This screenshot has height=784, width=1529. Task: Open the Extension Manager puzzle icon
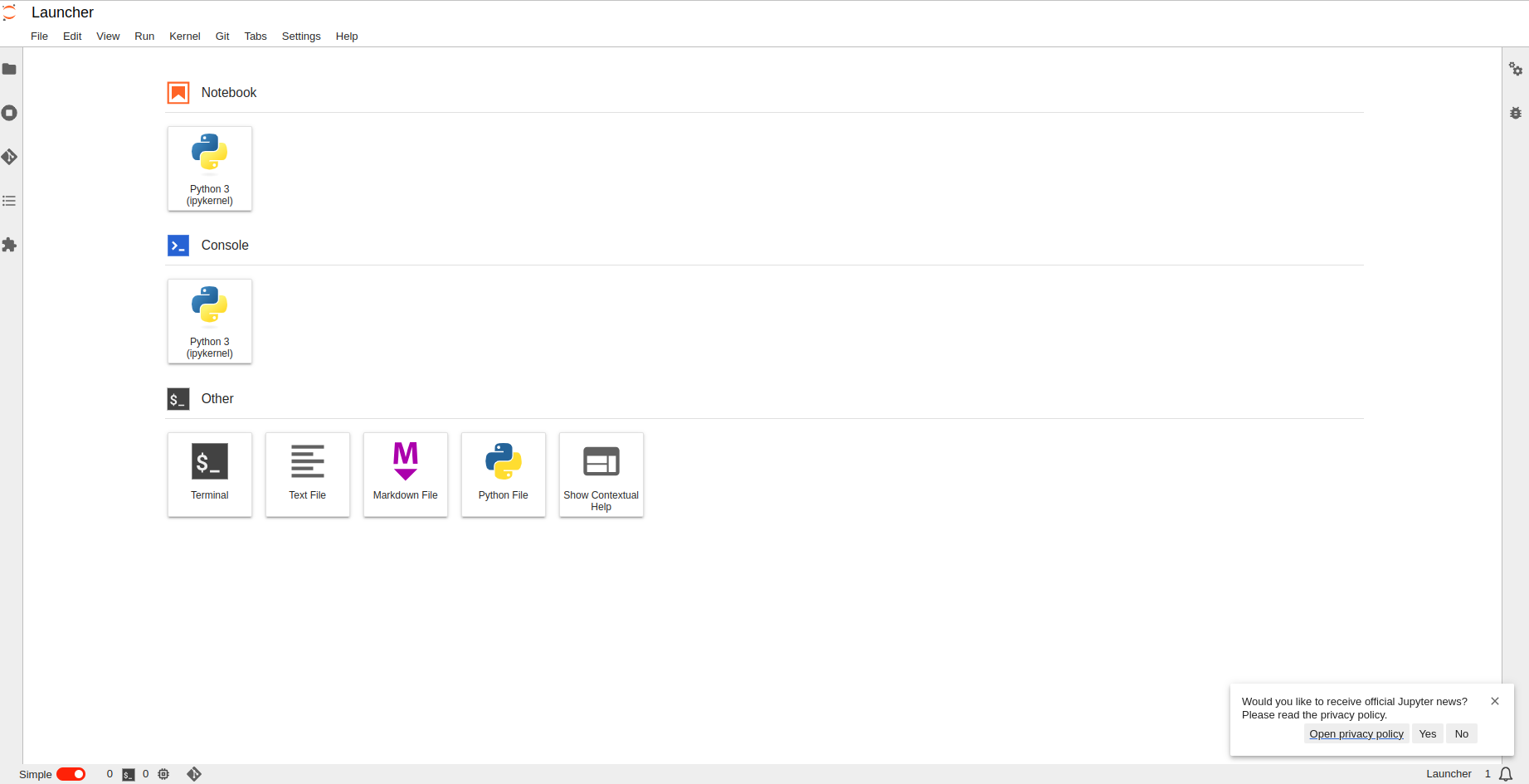pyautogui.click(x=9, y=245)
